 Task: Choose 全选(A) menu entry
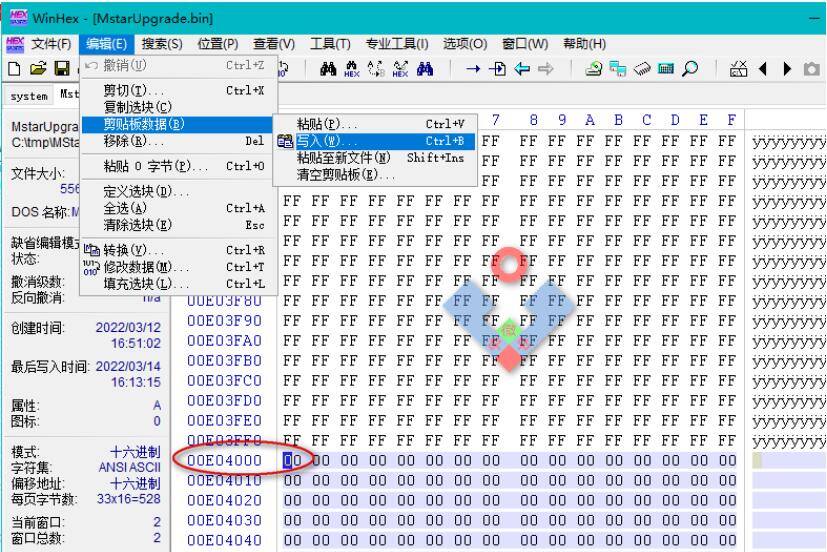click(178, 208)
